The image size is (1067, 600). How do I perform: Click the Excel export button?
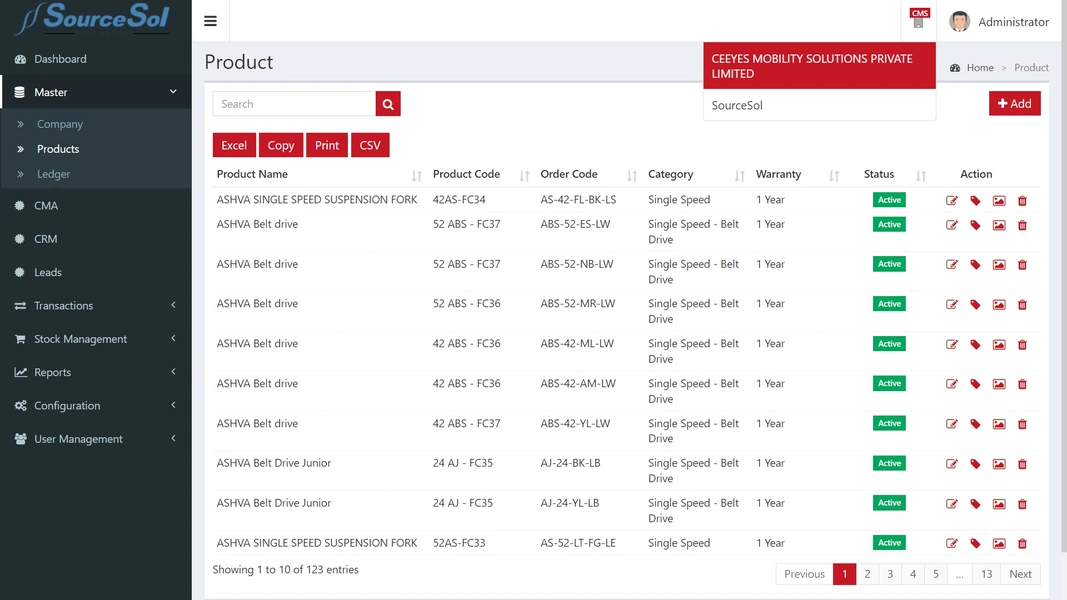234,145
